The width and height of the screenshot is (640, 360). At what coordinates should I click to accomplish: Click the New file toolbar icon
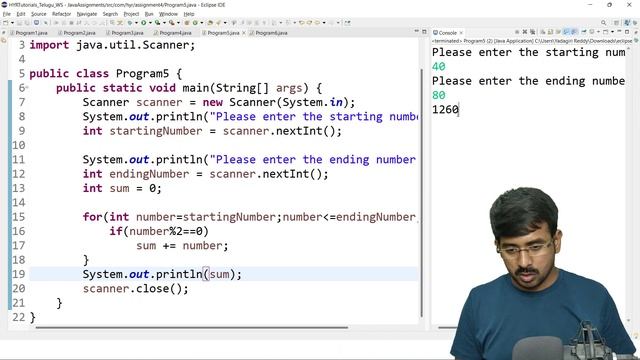pos(5,23)
